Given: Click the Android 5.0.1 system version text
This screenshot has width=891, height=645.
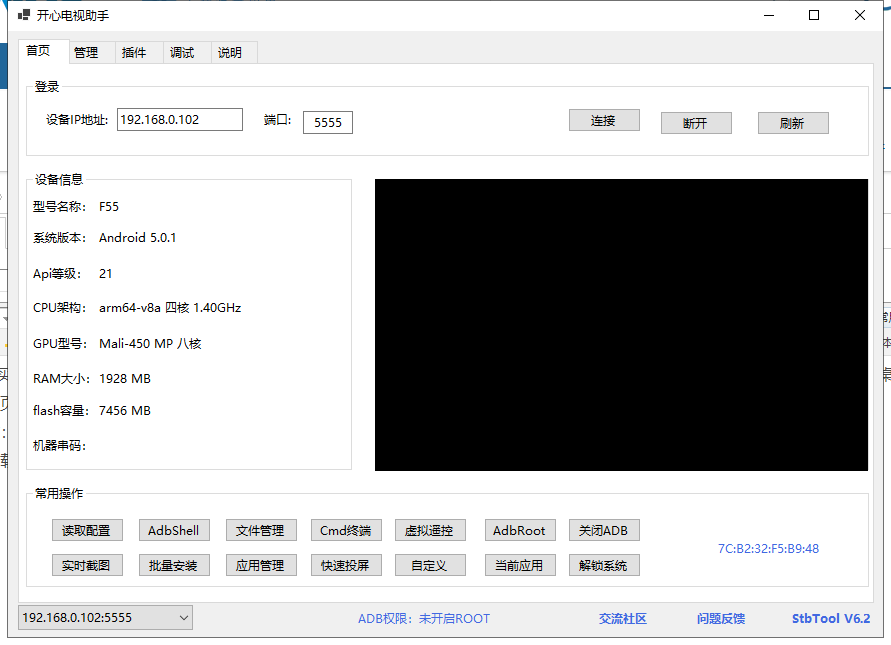Looking at the screenshot, I should [138, 238].
